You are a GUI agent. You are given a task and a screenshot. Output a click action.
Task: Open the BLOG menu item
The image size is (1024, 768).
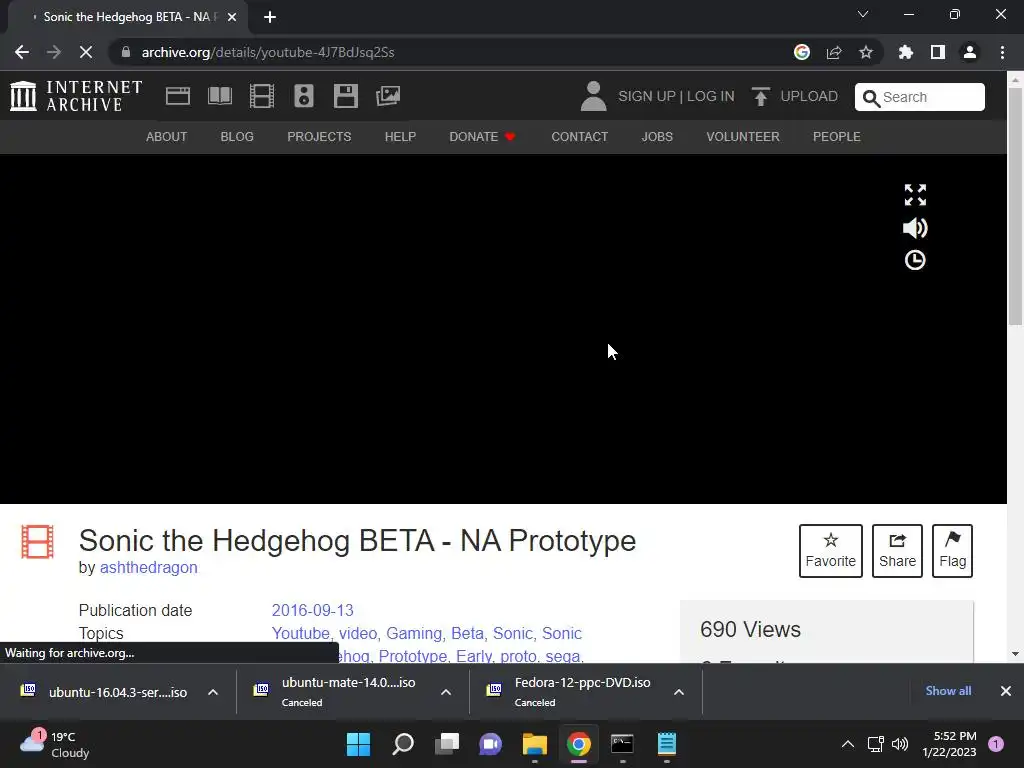click(237, 136)
